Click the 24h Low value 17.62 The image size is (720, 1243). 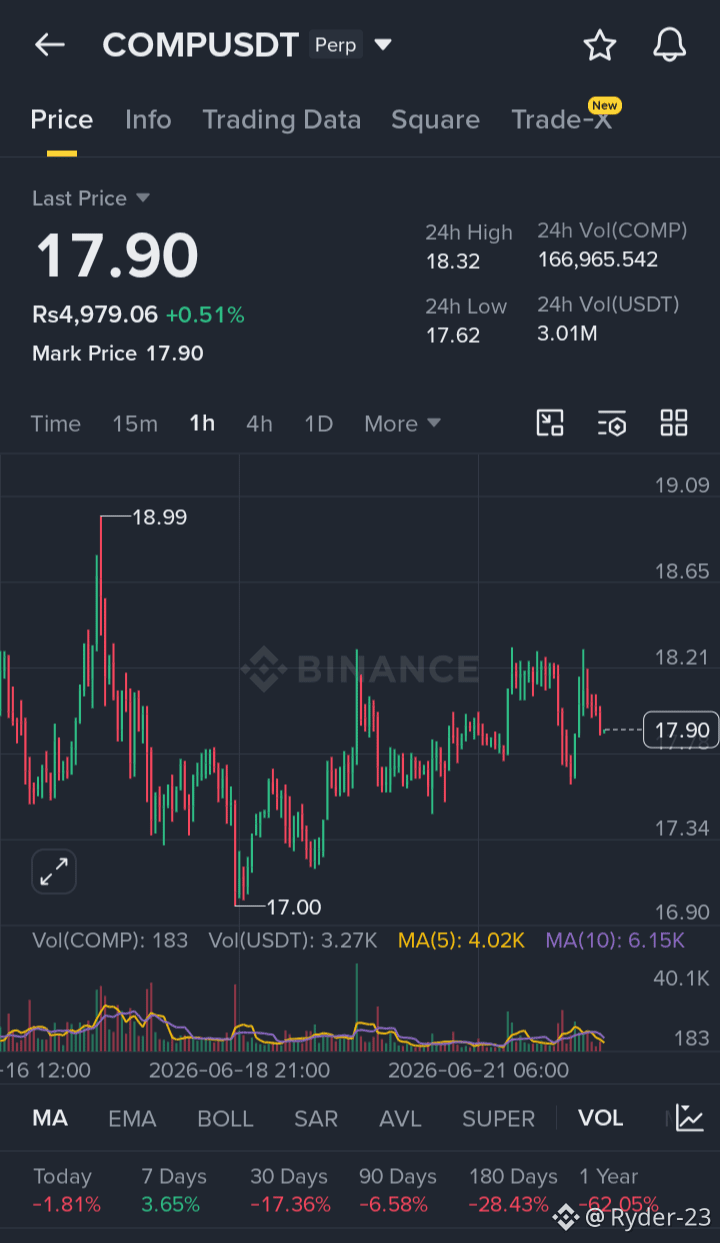[x=453, y=335]
